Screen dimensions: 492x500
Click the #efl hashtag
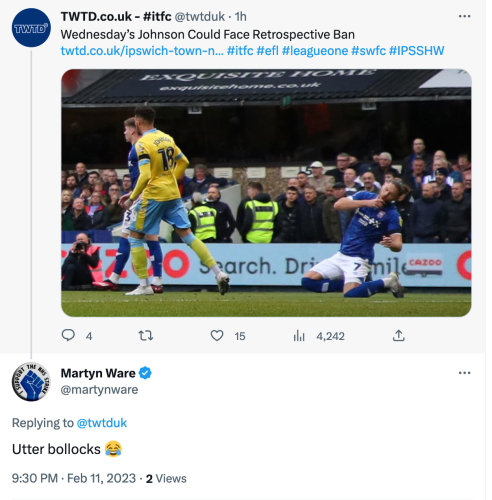point(268,51)
